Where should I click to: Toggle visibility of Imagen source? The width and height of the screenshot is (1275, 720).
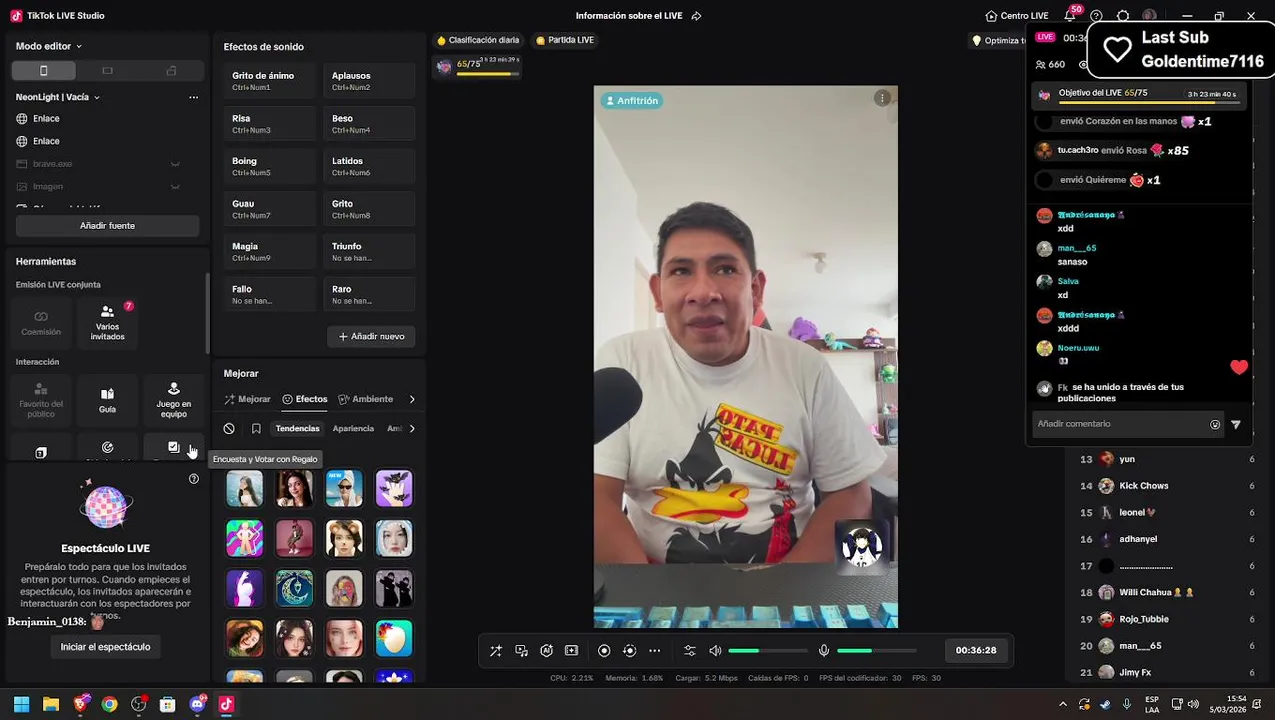click(x=175, y=187)
